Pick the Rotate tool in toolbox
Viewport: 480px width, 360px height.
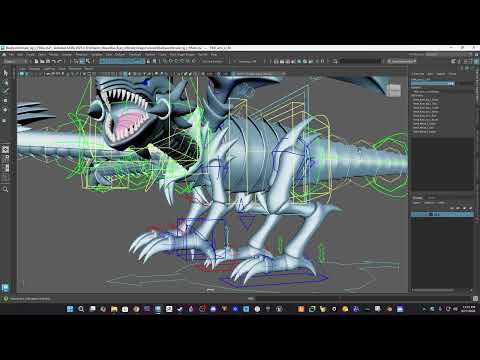pos(6,110)
